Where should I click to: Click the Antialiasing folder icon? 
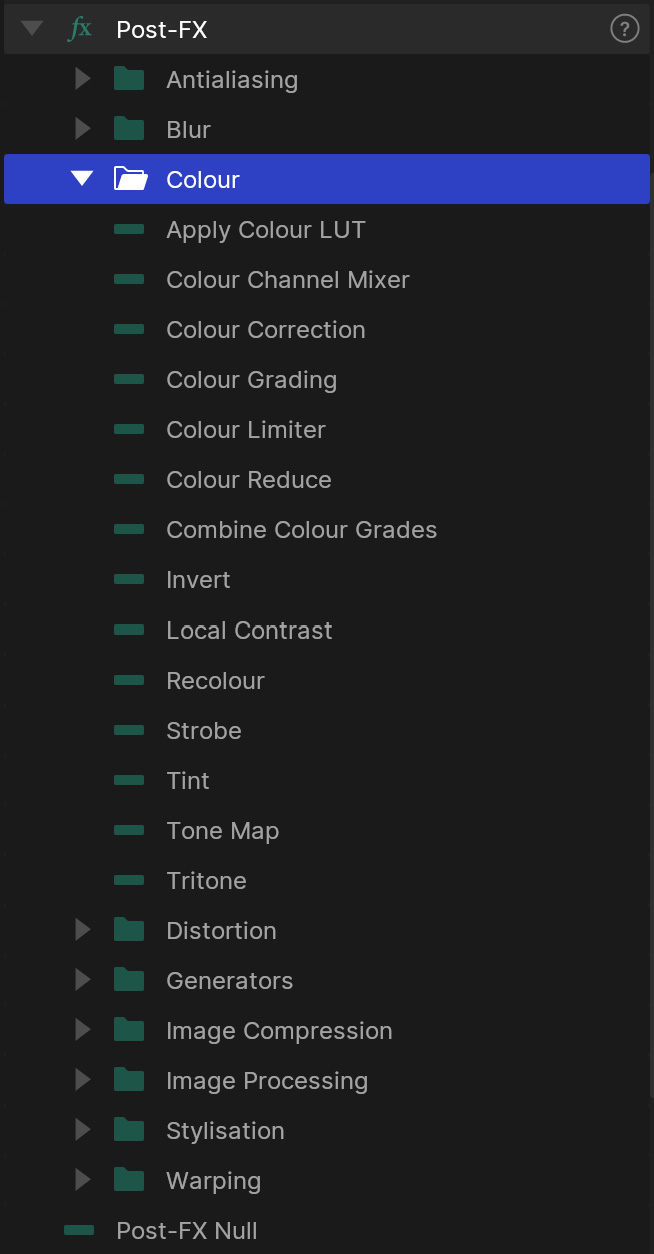[x=129, y=79]
